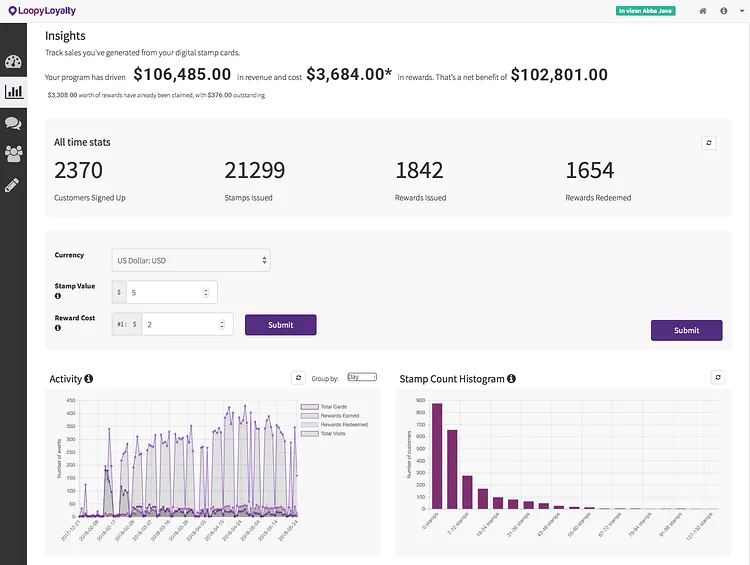Viewport: 750px width, 565px height.
Task: Click the LoopyLoyalty logo
Action: click(42, 11)
